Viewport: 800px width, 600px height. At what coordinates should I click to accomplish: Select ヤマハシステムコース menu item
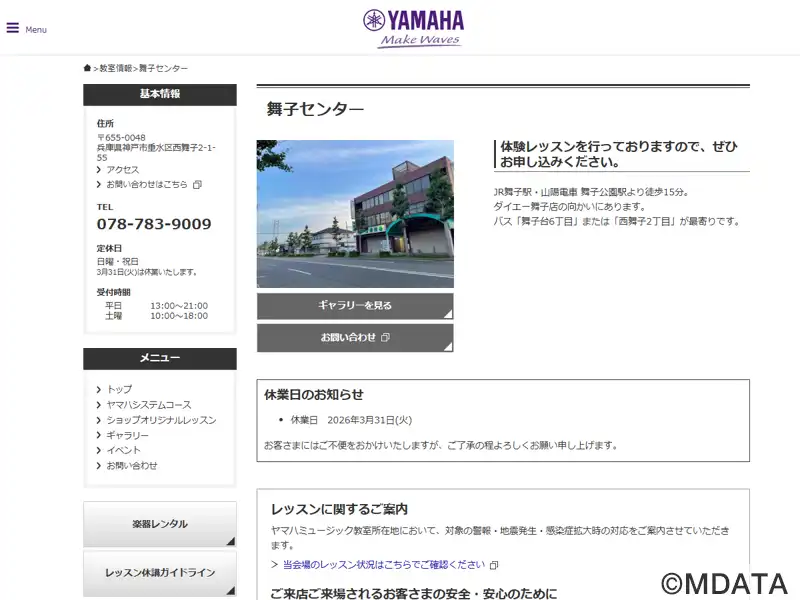[x=148, y=405]
